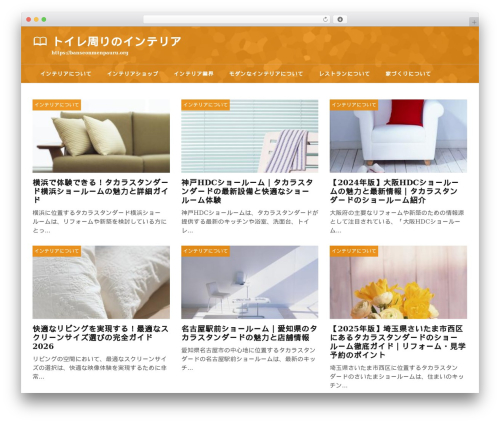The height and width of the screenshot is (423, 500).
Task: Open the sunlit room article thumbnail
Action: pos(250,282)
